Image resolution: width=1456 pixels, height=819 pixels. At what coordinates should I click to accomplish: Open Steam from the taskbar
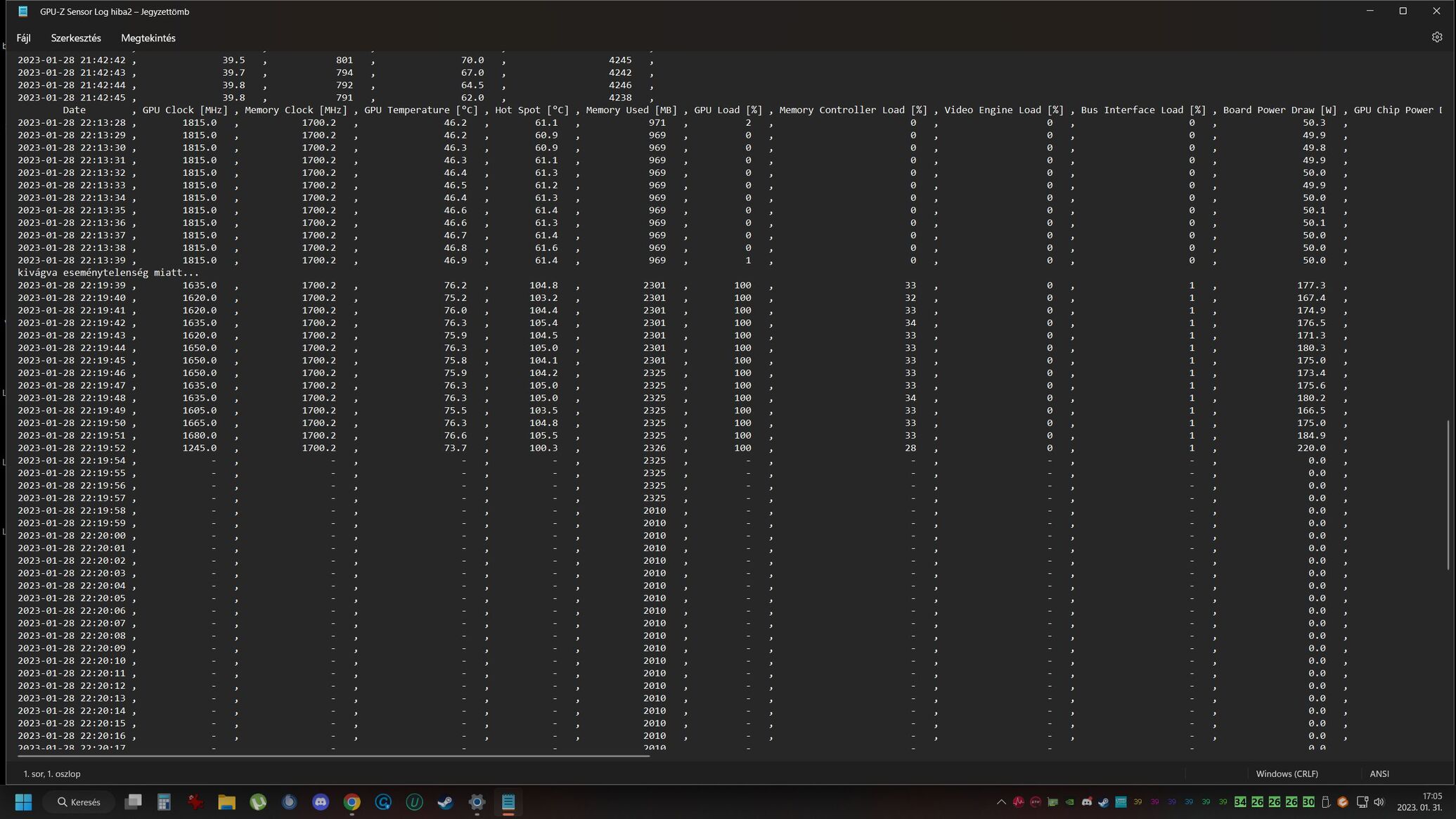coord(445,801)
